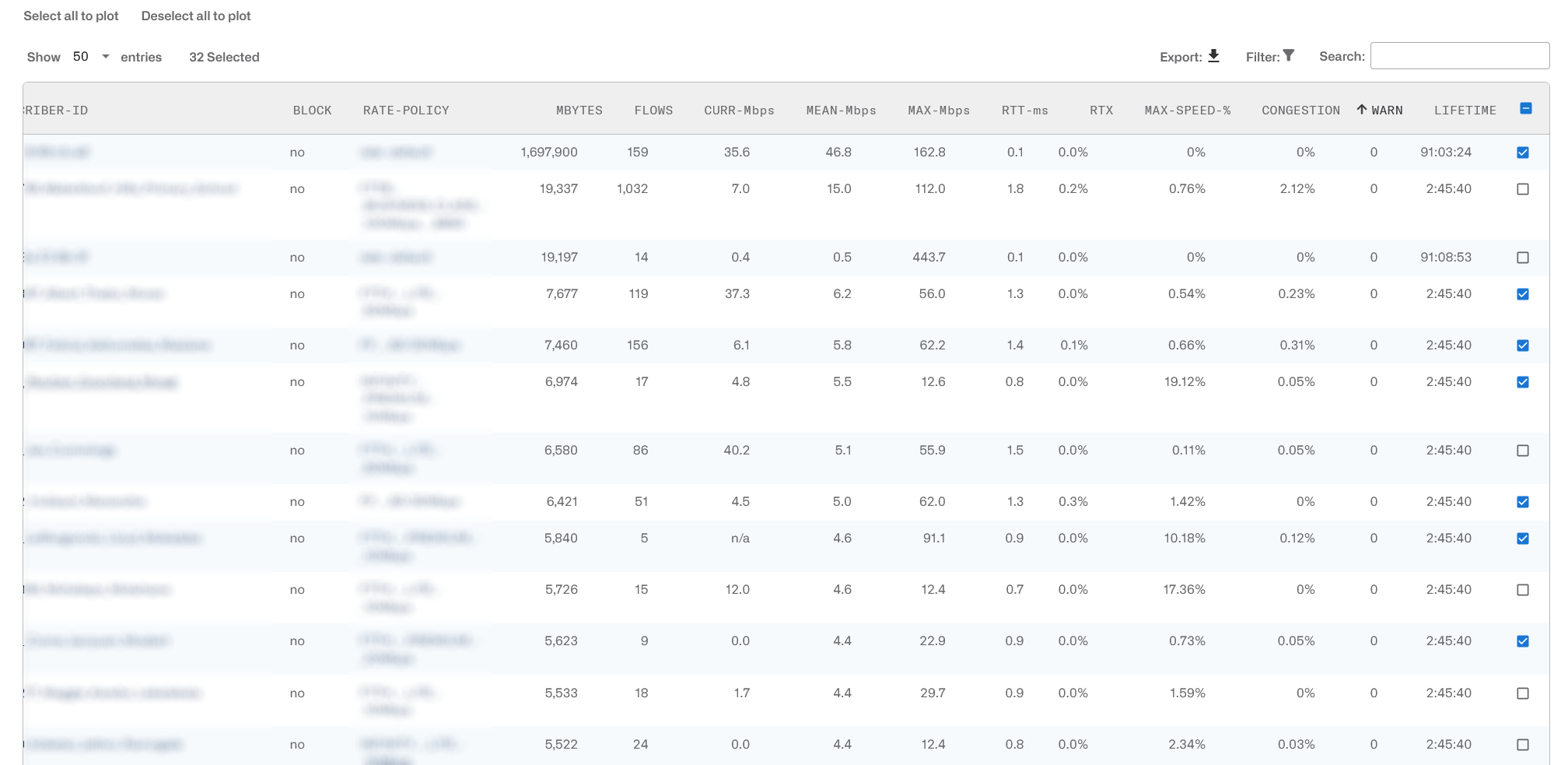Sort by the RTT-ms column header
Image resolution: width=1568 pixels, height=765 pixels.
[x=1025, y=111]
